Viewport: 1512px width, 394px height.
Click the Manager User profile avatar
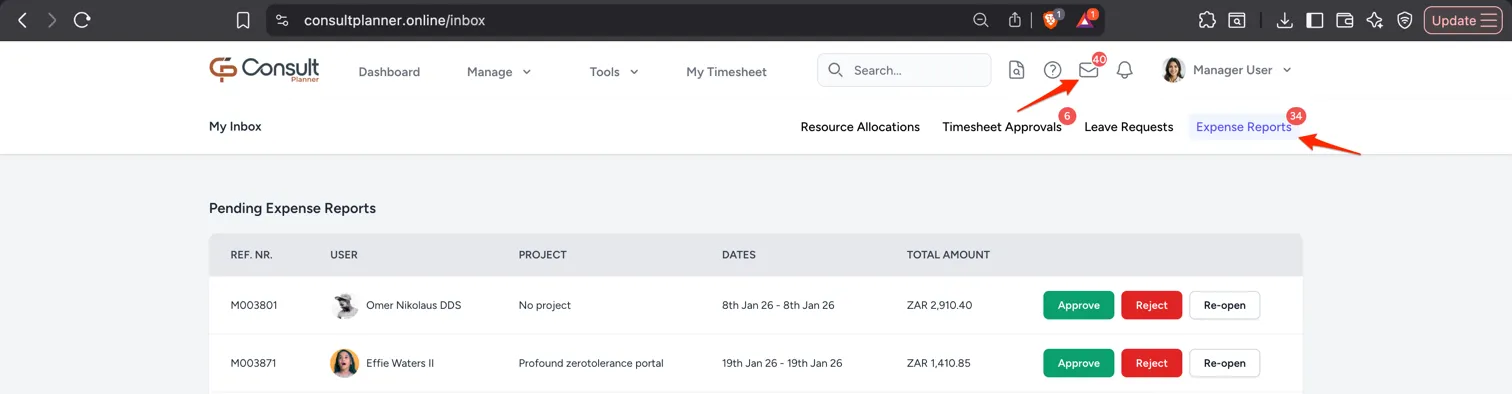click(x=1173, y=70)
